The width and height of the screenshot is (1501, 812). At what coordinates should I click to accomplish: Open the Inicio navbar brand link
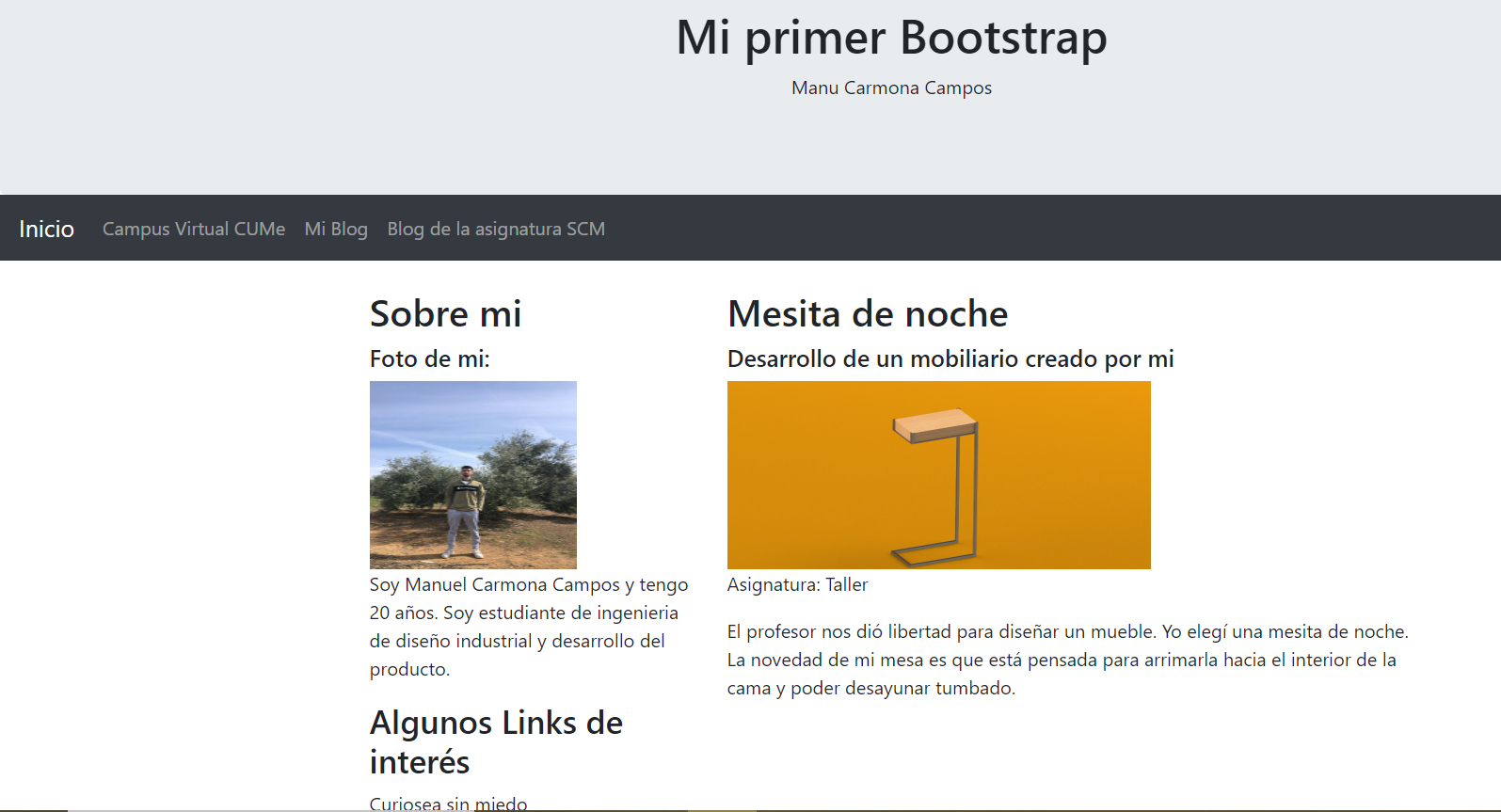[x=46, y=229]
